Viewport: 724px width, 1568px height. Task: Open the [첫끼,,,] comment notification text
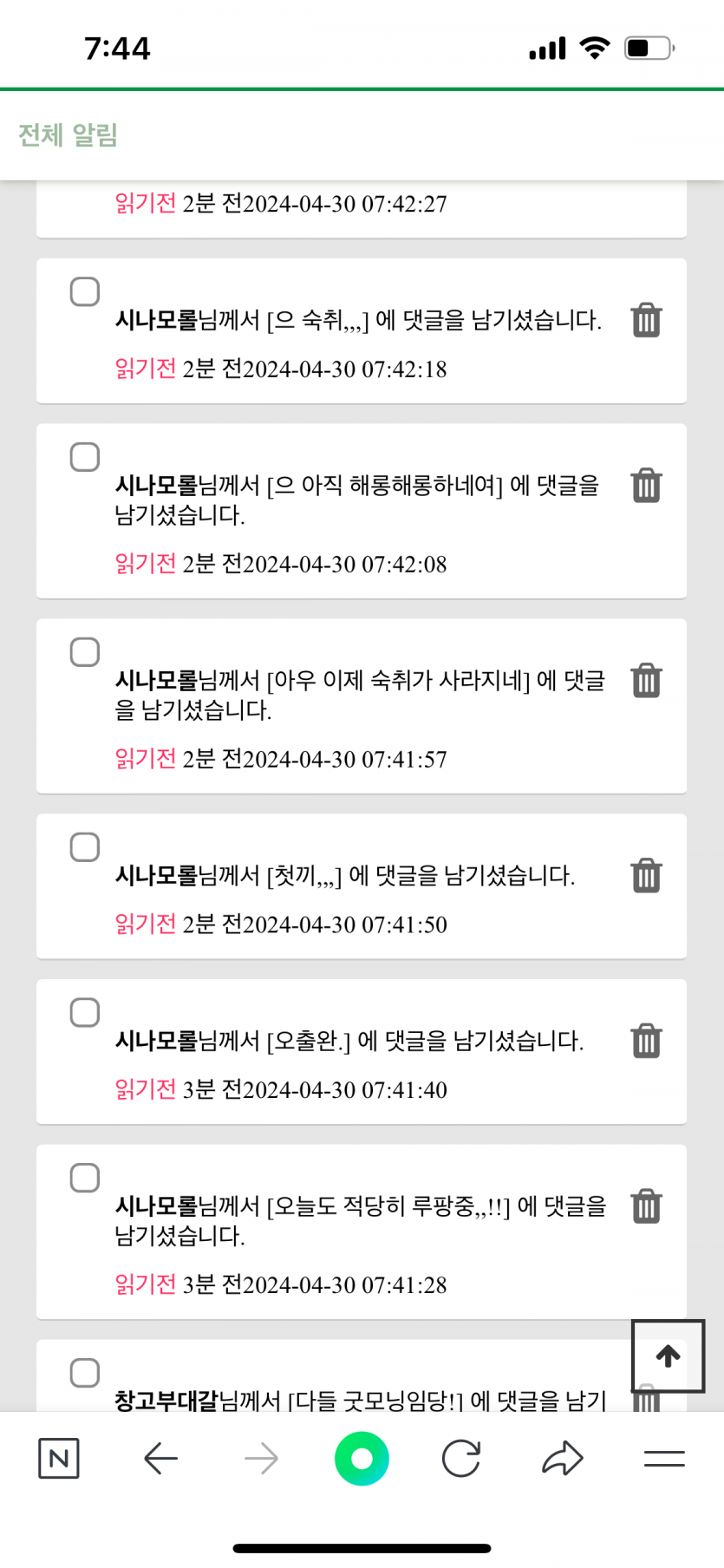tap(344, 876)
